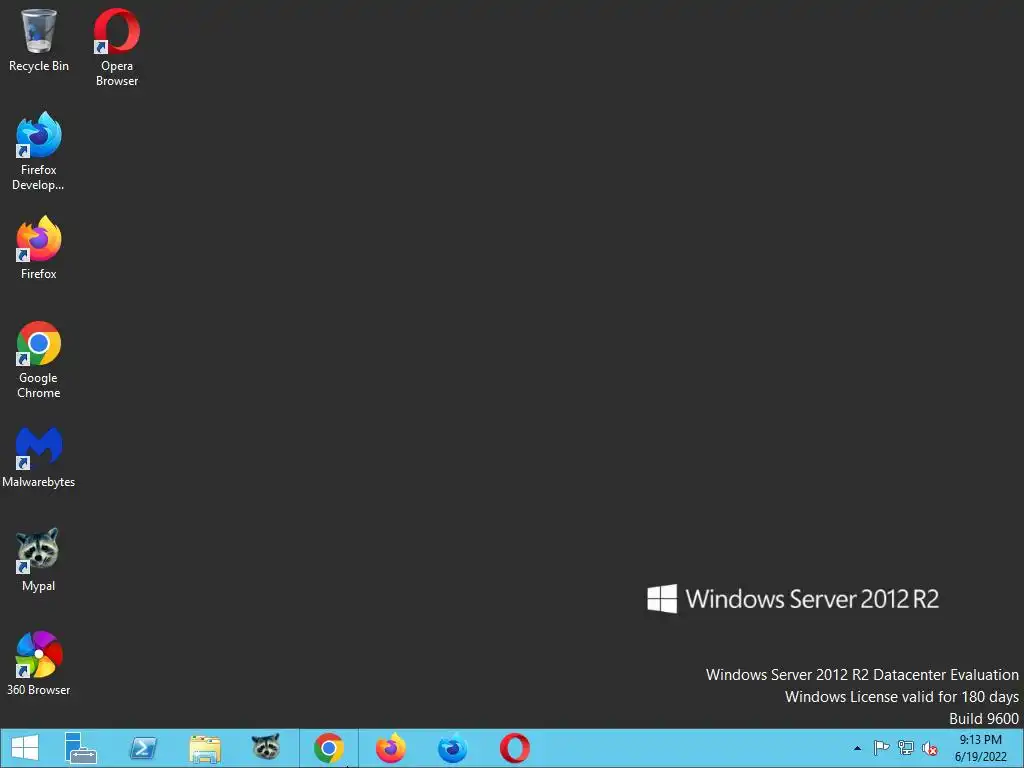
Task: Select the Firefox Developer Edition desktop shortcut
Action: pos(39,152)
